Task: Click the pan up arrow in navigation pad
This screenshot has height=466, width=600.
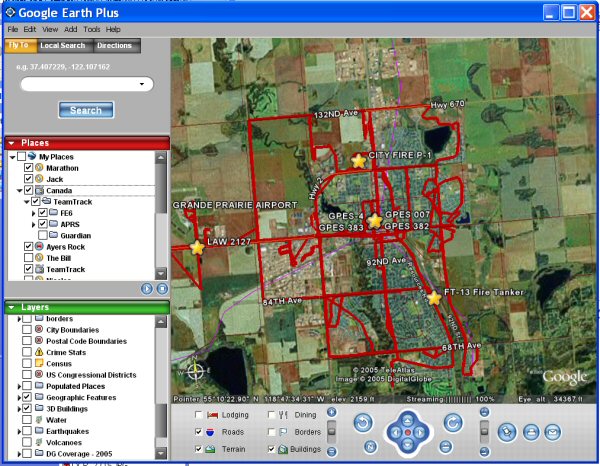Action: point(408,420)
